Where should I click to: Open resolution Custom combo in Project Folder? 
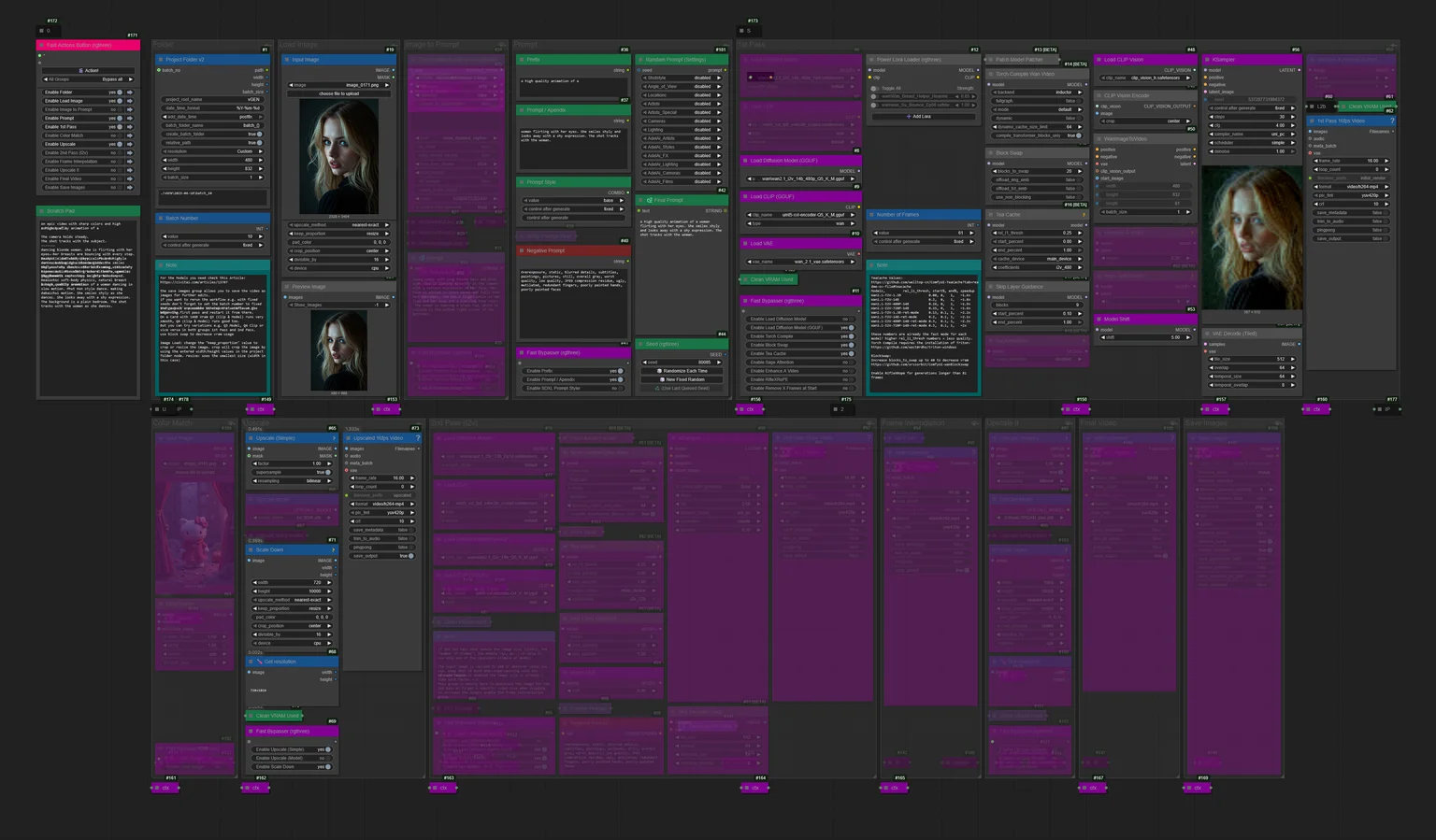tap(212, 151)
